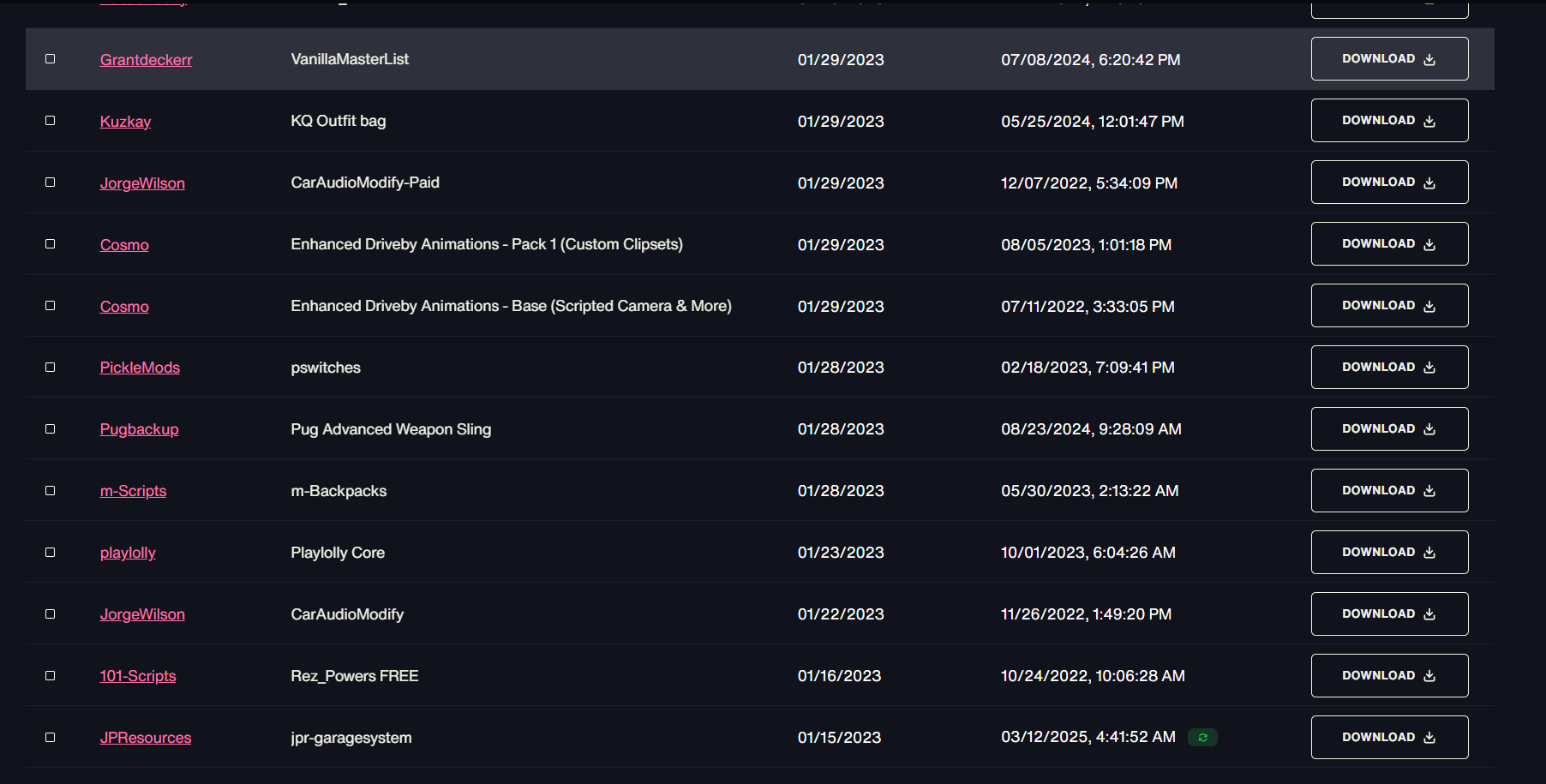Viewport: 1546px width, 784px height.
Task: Select the jpr-garagesystem resource name
Action: click(x=351, y=738)
